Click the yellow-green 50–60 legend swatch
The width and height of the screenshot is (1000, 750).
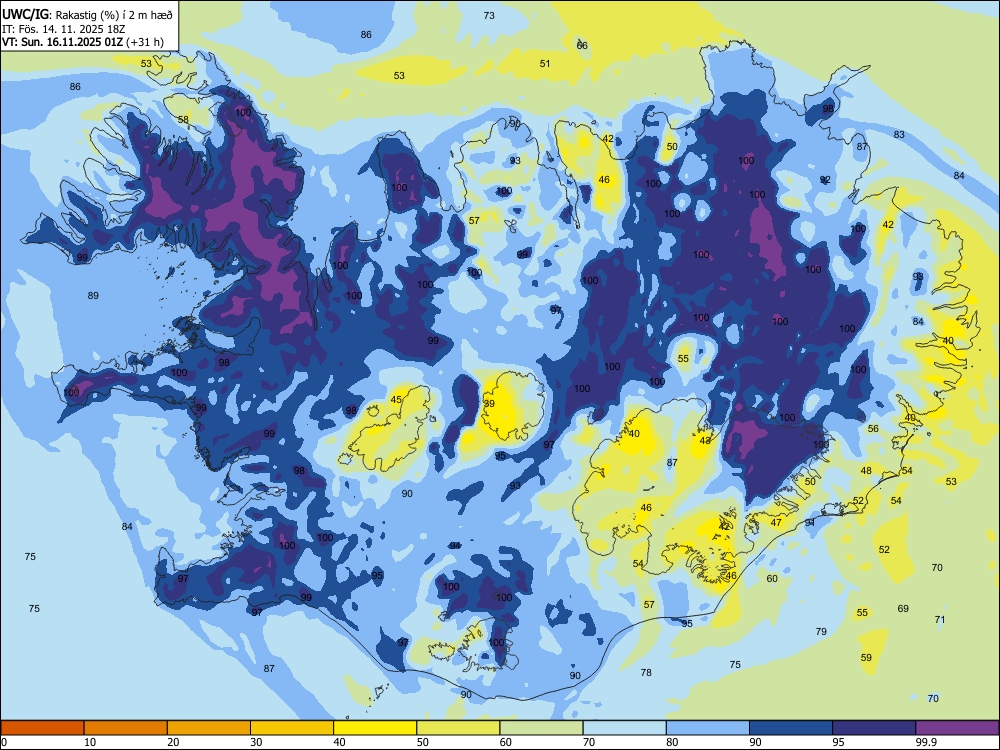tap(458, 728)
